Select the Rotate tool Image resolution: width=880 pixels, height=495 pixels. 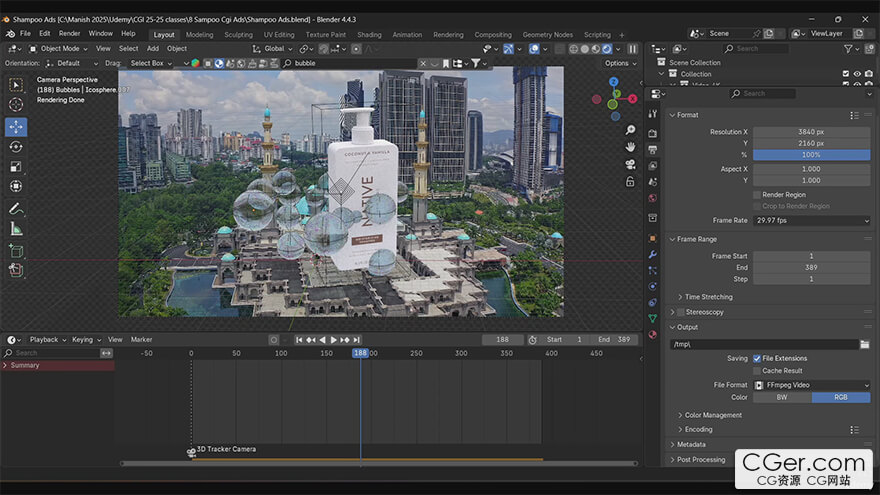(16, 147)
